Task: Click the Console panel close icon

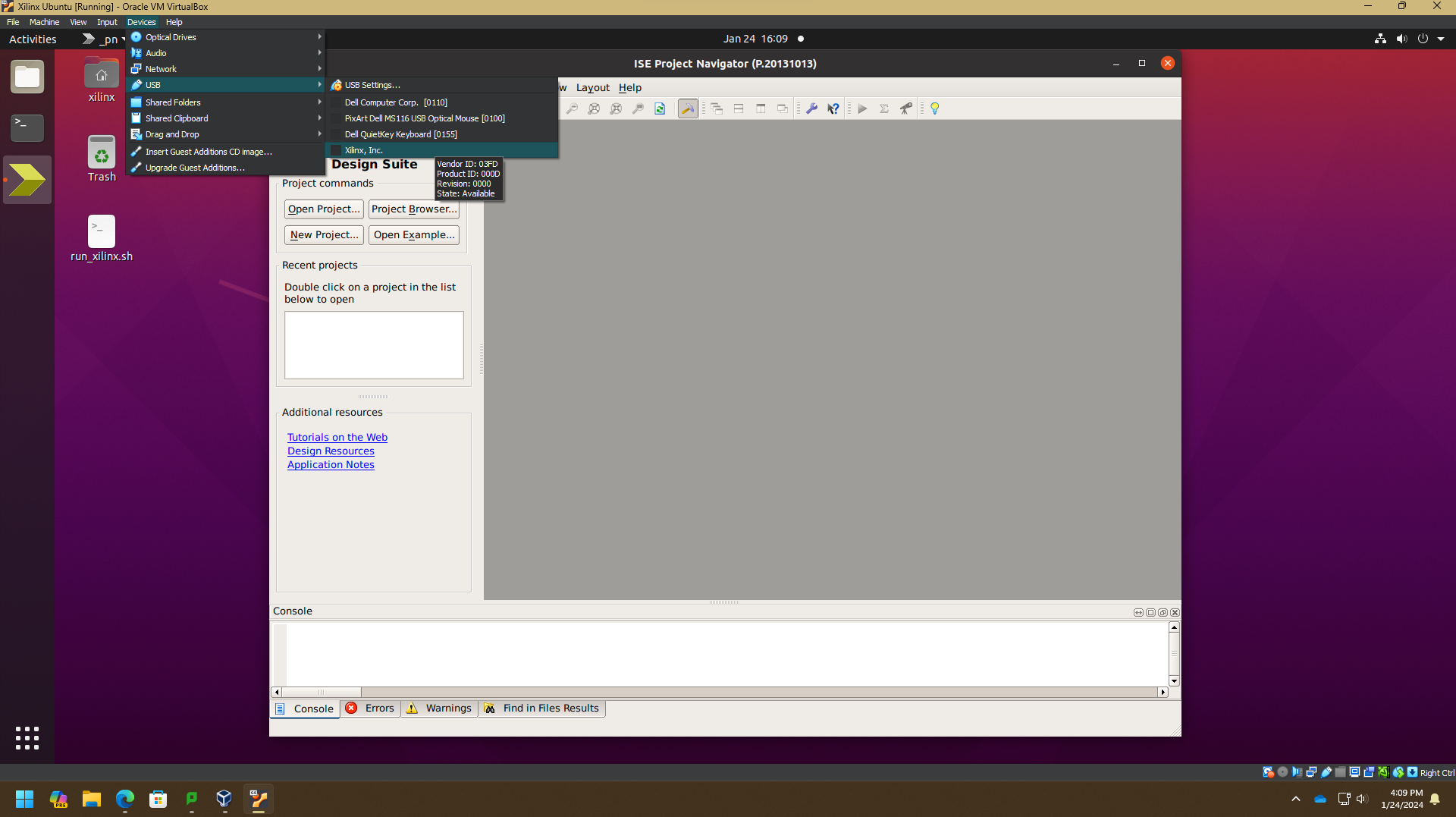Action: tap(1175, 612)
